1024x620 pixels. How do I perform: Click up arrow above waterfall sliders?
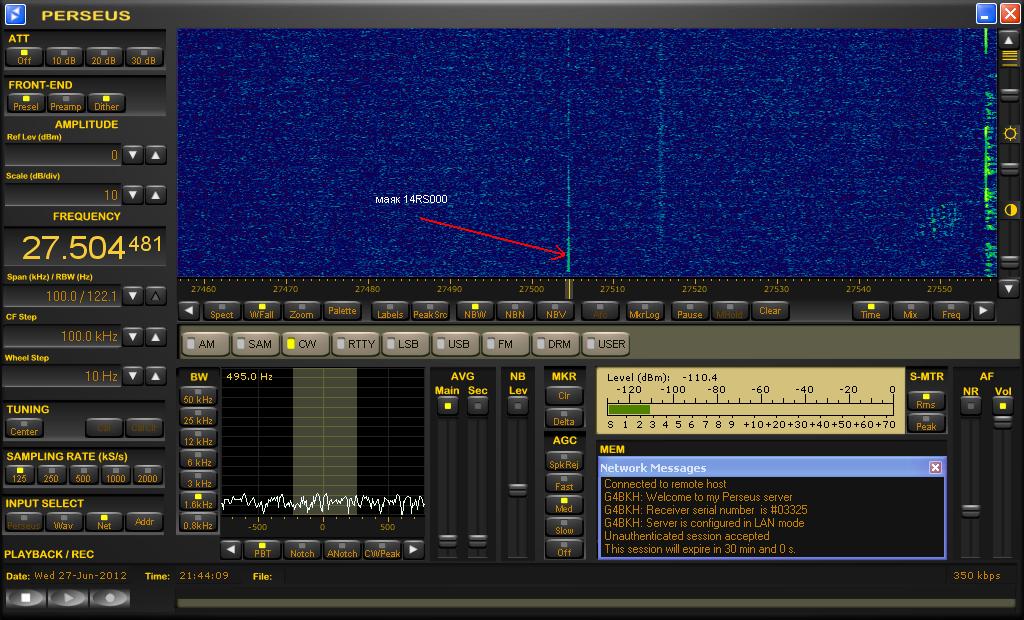(1009, 40)
